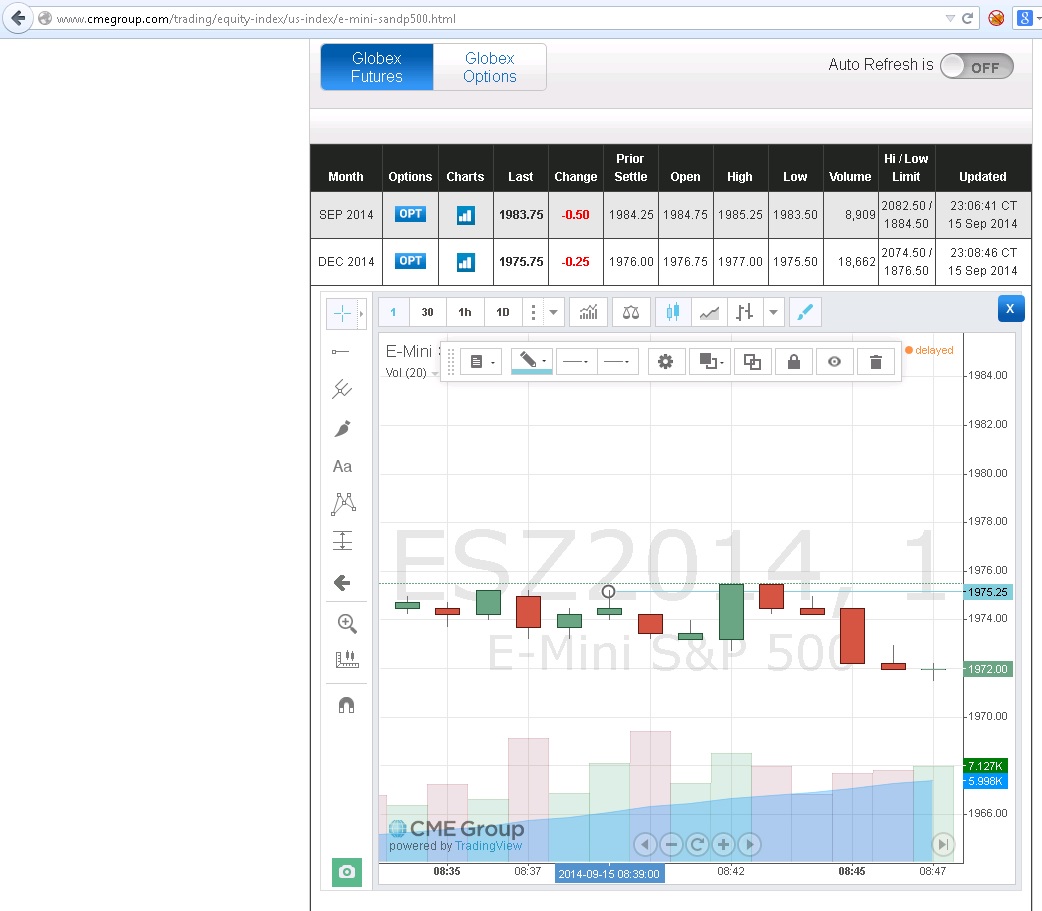This screenshot has height=911, width=1042.
Task: Open more time intervals dropdown
Action: coord(553,312)
